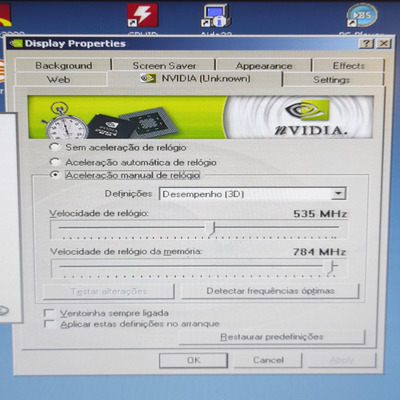Viewport: 400px width, 400px height.
Task: Click the '535 MHz' core clock value
Action: (x=320, y=214)
